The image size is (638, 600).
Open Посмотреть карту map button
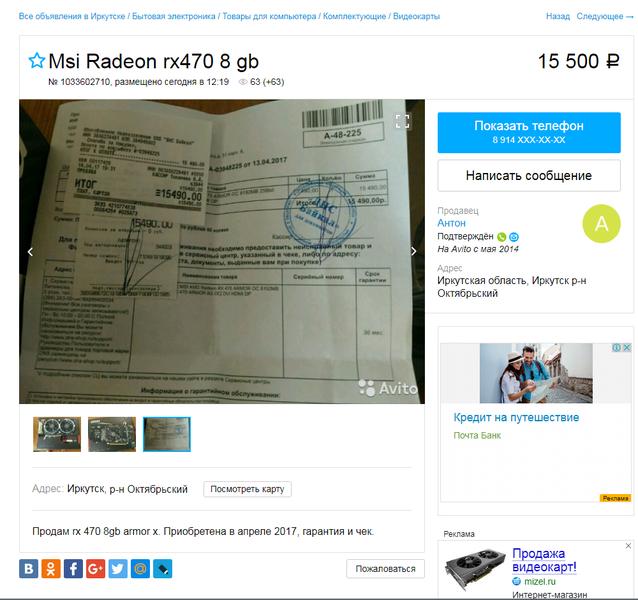pyautogui.click(x=247, y=489)
